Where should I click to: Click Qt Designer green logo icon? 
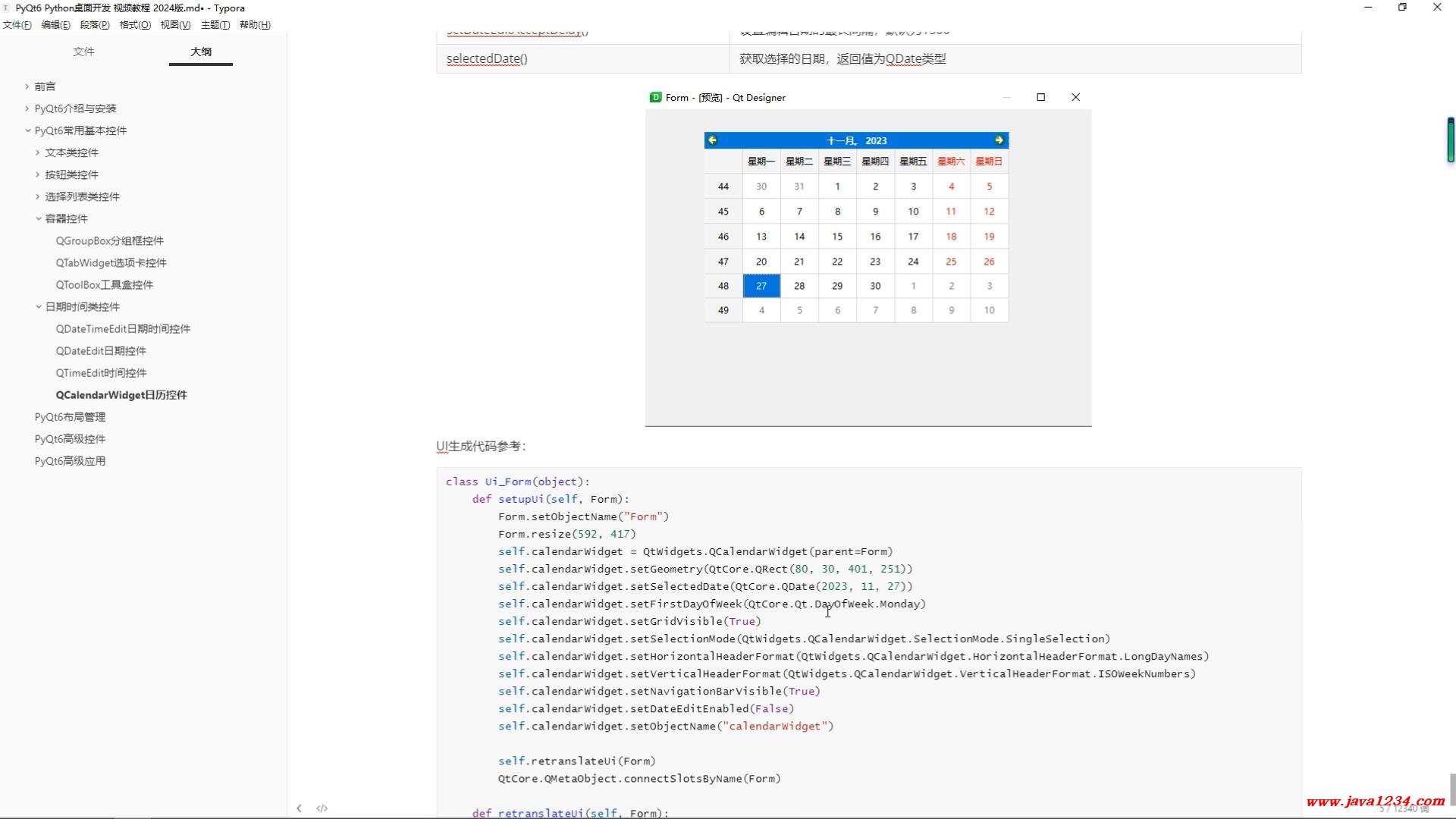[x=655, y=97]
